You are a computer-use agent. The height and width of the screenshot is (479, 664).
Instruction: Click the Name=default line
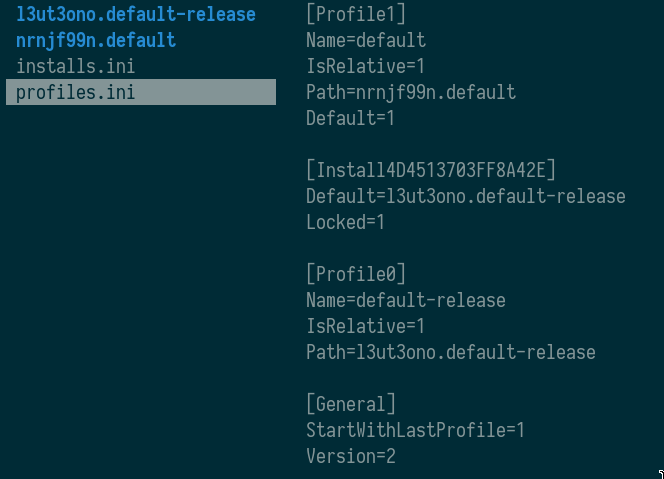coord(366,41)
